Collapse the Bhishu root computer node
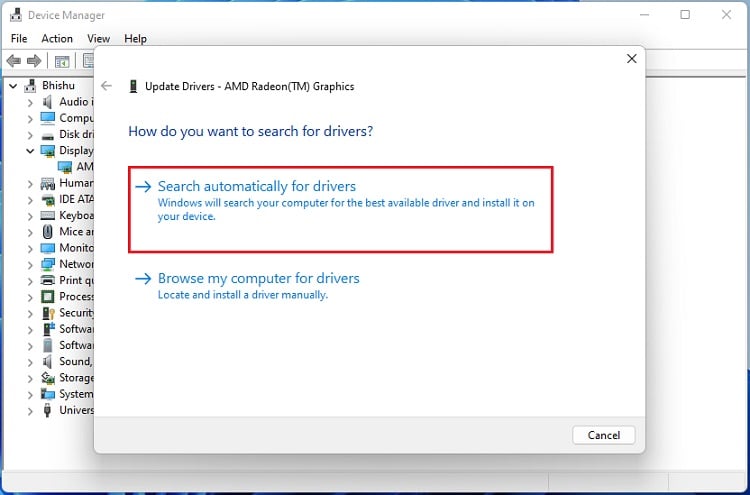750x495 pixels. coord(13,86)
